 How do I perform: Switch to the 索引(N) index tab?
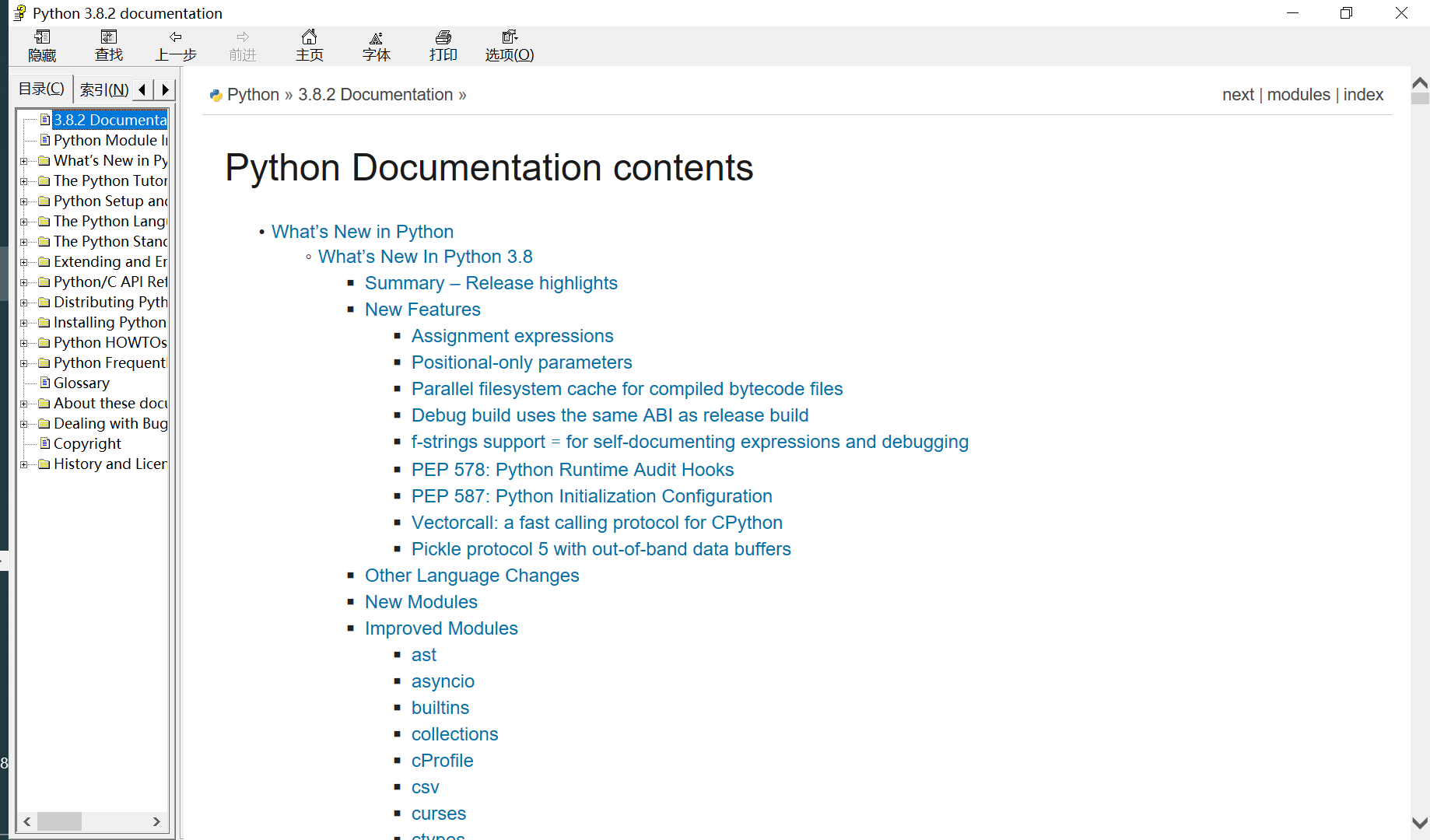[104, 89]
